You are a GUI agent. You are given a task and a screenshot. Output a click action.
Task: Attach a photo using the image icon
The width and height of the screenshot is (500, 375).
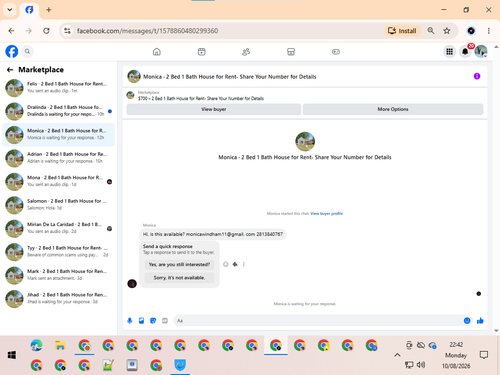(141, 321)
